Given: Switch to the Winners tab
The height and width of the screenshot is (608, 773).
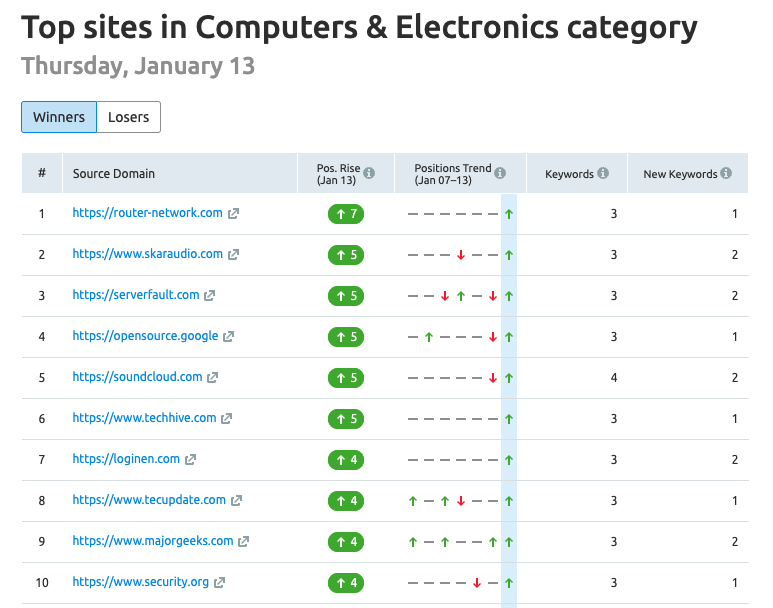Looking at the screenshot, I should click(x=59, y=117).
